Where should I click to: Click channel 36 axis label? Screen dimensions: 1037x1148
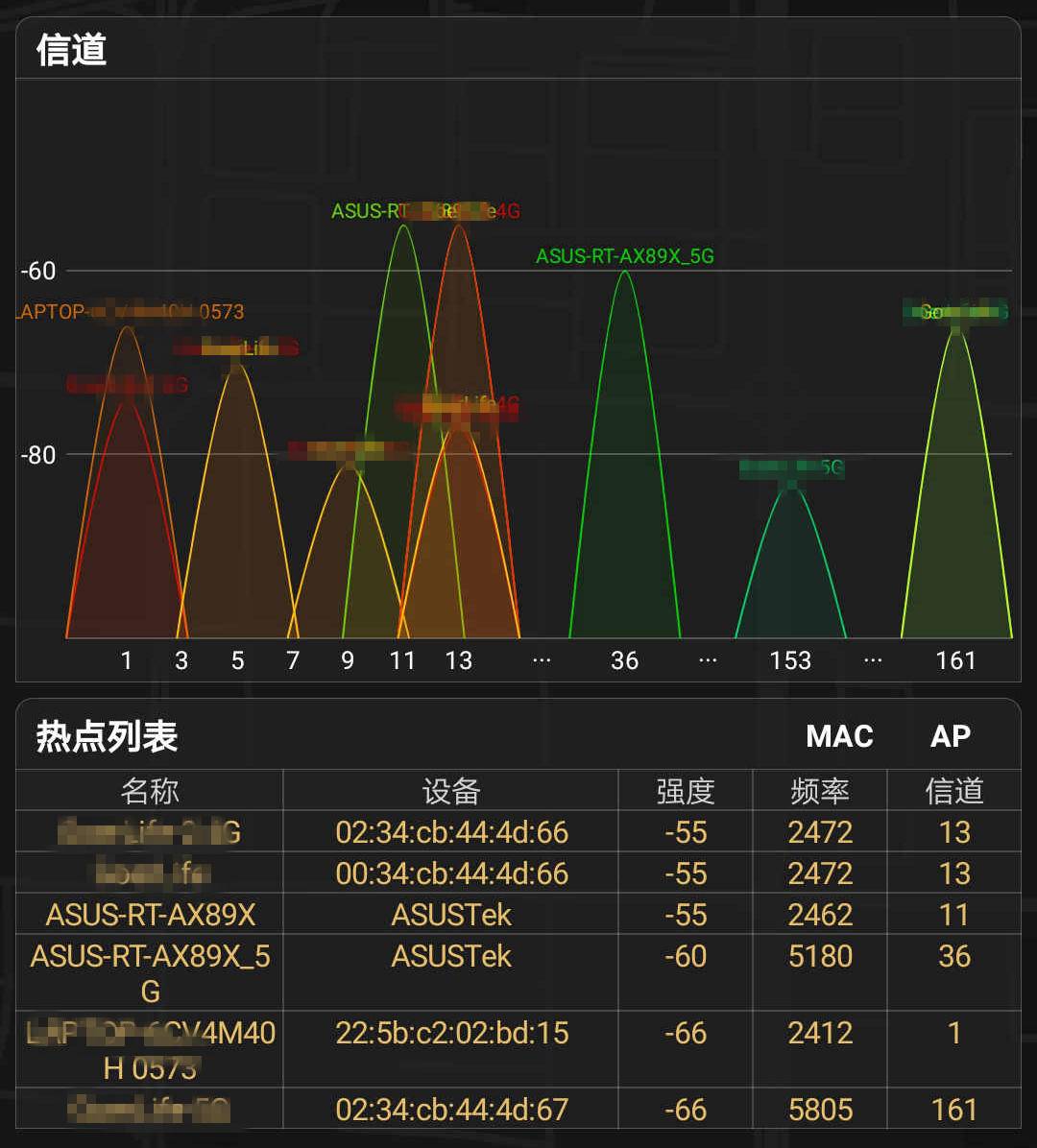tap(625, 660)
